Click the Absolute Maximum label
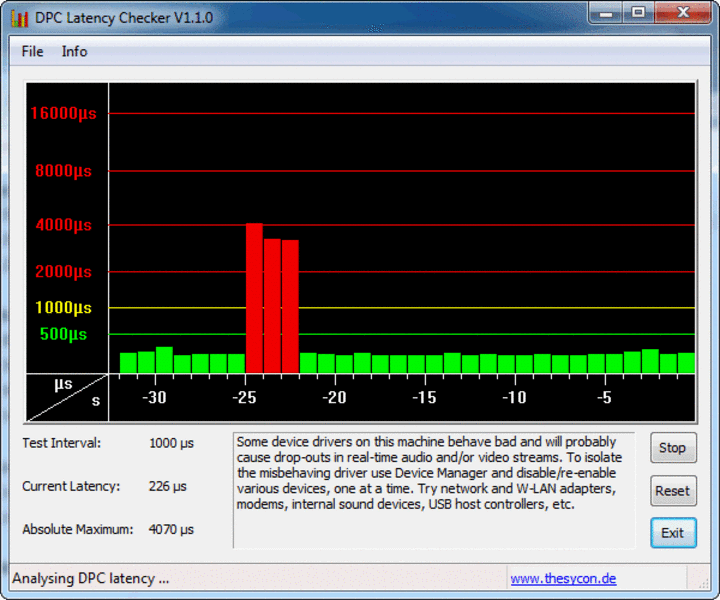Image resolution: width=720 pixels, height=600 pixels. 78,529
